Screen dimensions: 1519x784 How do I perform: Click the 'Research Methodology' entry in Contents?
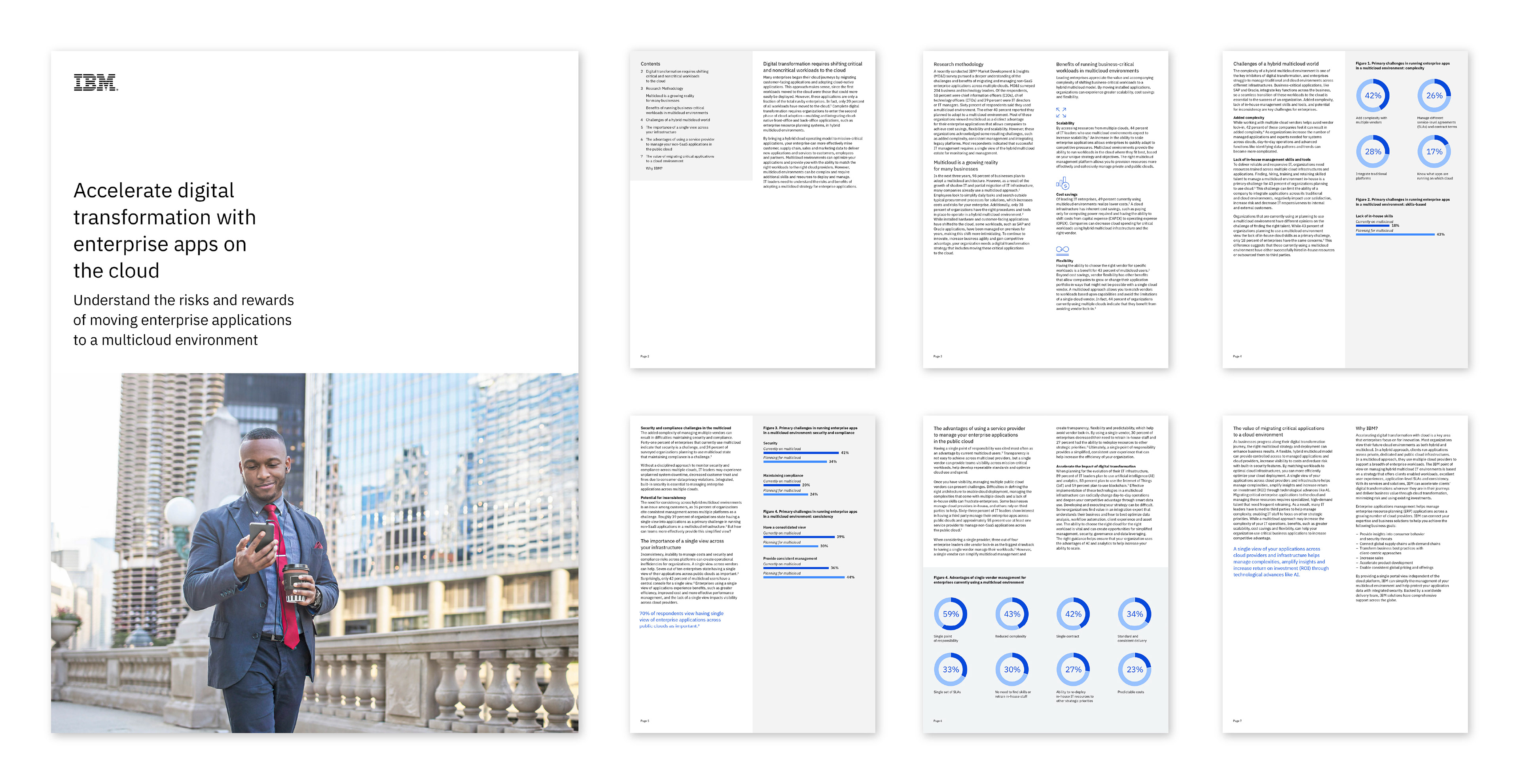click(664, 89)
